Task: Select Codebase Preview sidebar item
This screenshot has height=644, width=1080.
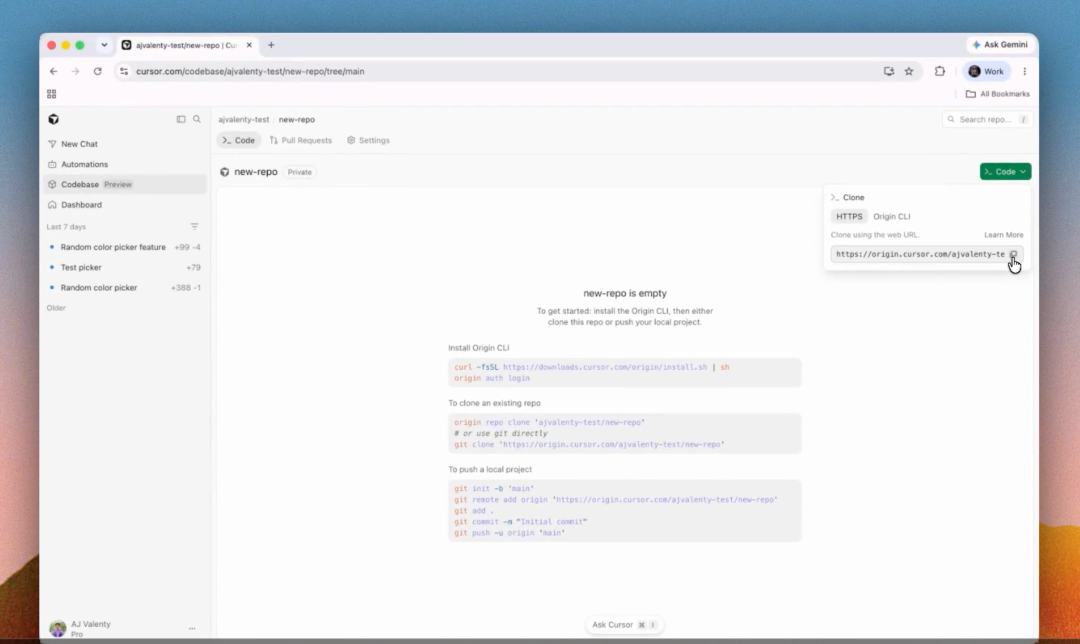Action: (125, 185)
